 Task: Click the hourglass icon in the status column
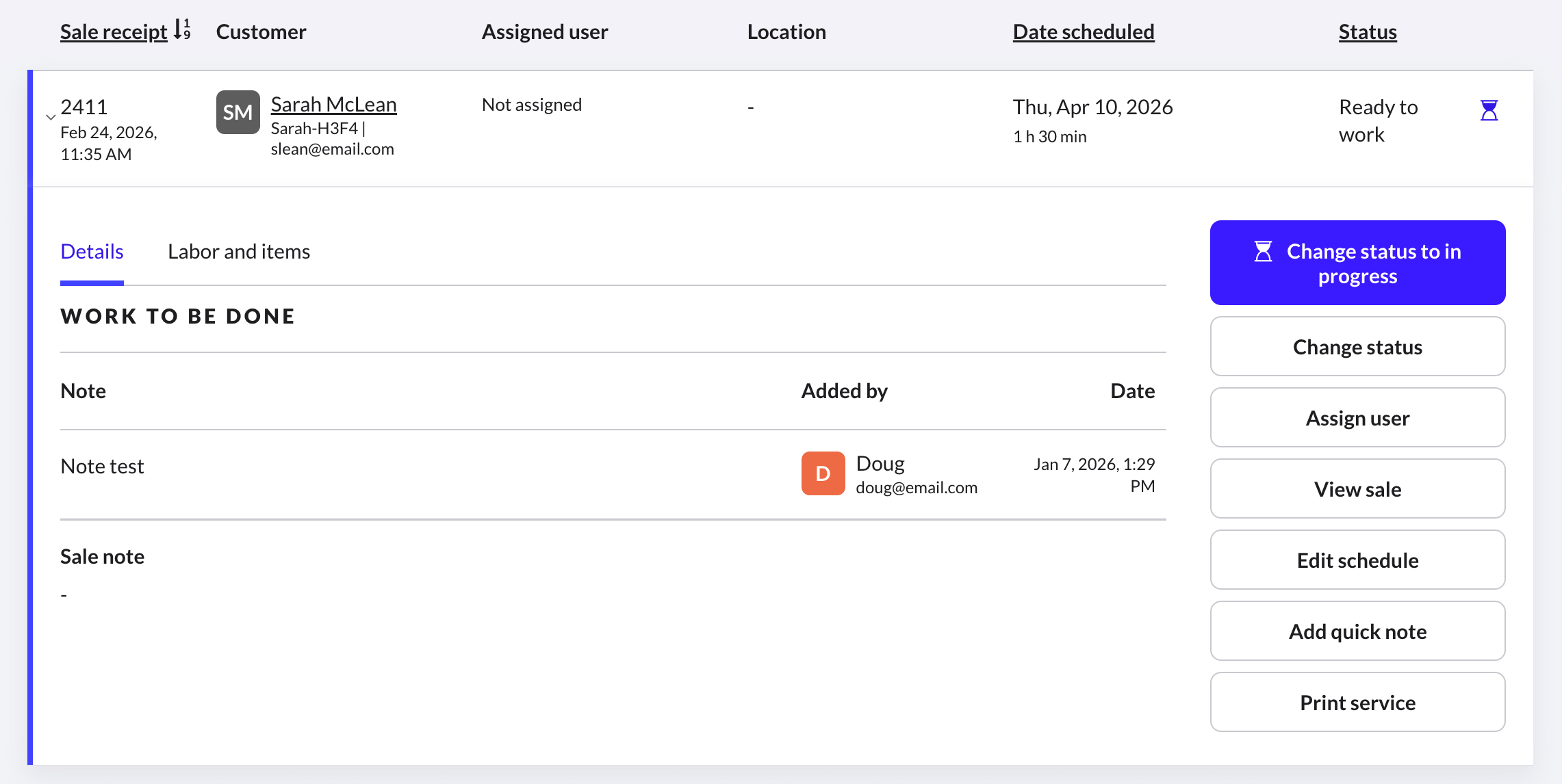tap(1489, 110)
